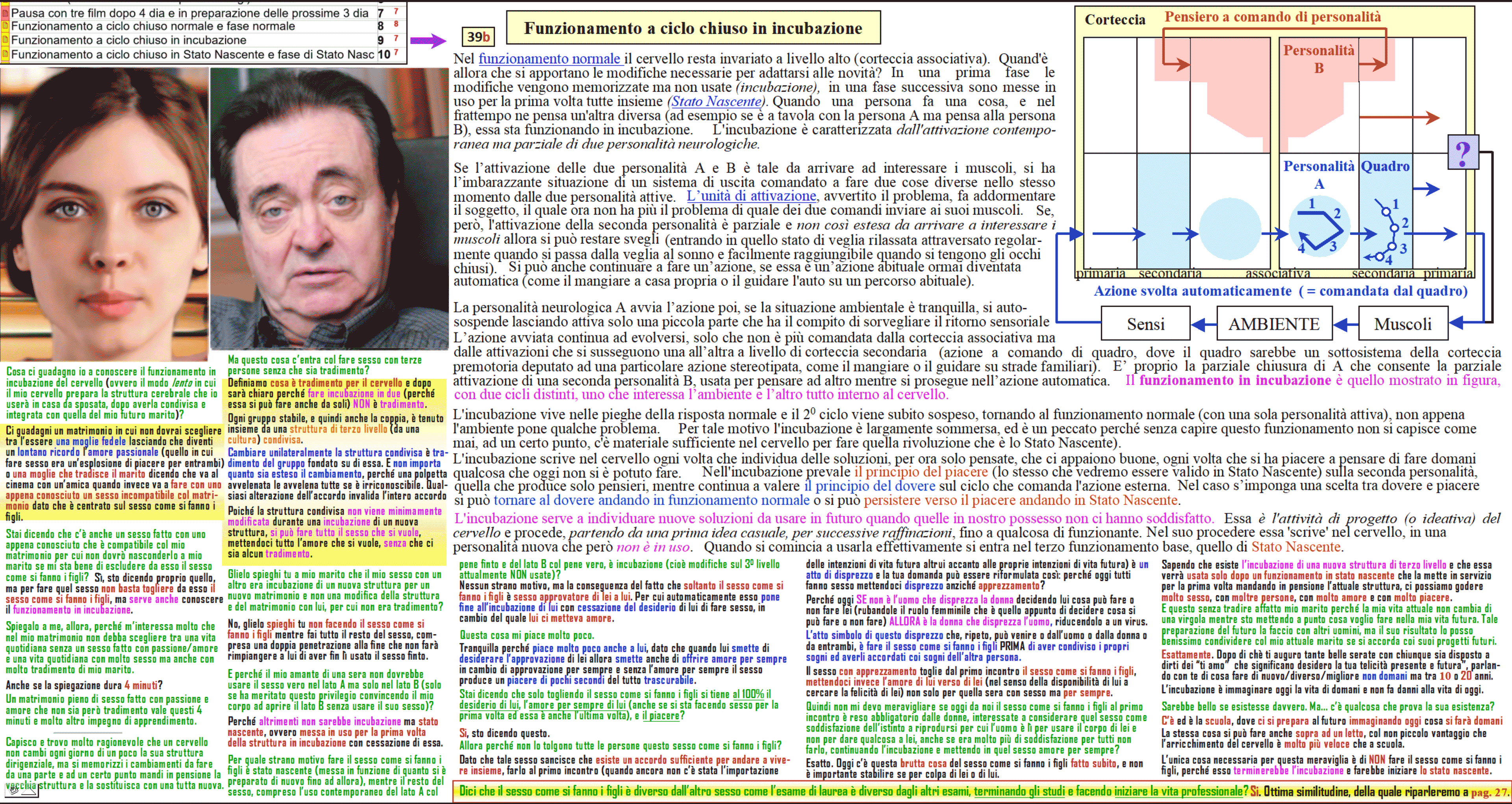This screenshot has height=804, width=1512.
Task: Click 'Personalità B' label in the diagram
Action: pyautogui.click(x=1318, y=59)
